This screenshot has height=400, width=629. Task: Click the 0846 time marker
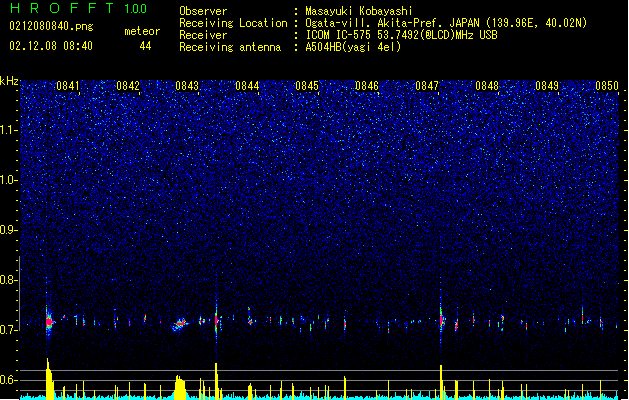(367, 86)
